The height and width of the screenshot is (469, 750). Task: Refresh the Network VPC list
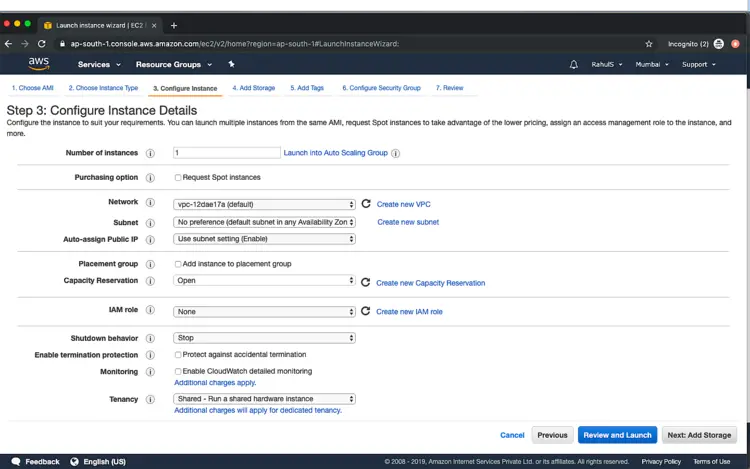[x=366, y=203]
